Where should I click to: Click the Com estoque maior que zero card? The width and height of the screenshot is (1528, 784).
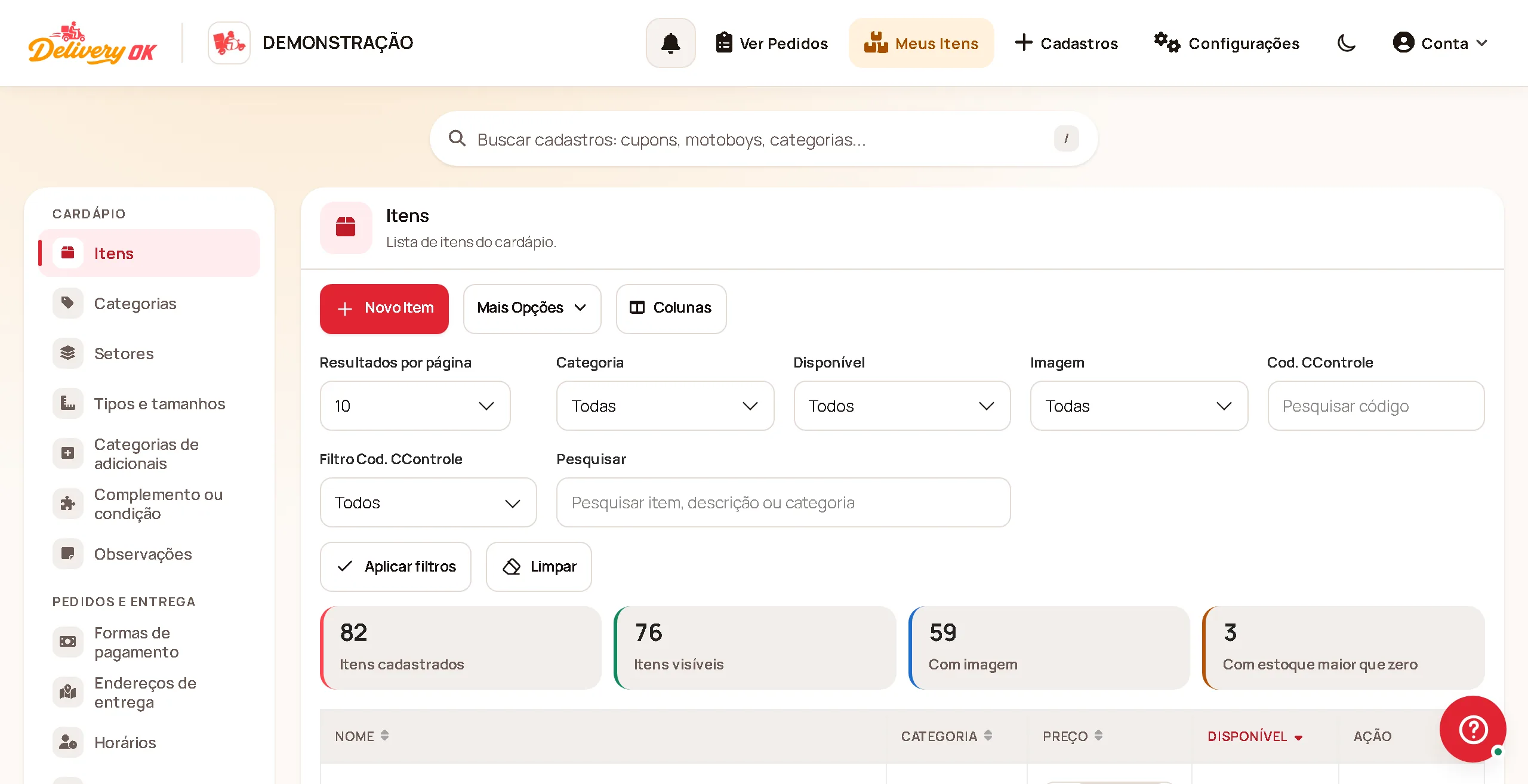[x=1344, y=648]
